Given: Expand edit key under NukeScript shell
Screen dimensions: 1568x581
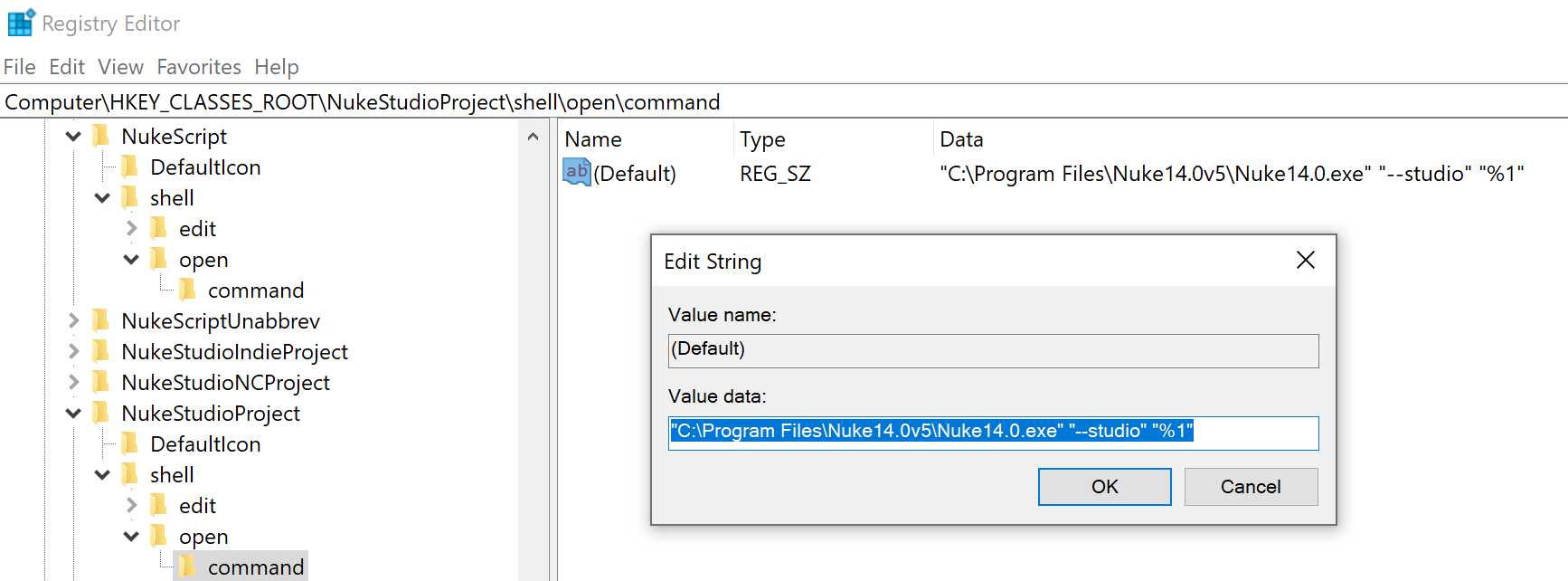Looking at the screenshot, I should coord(131,229).
